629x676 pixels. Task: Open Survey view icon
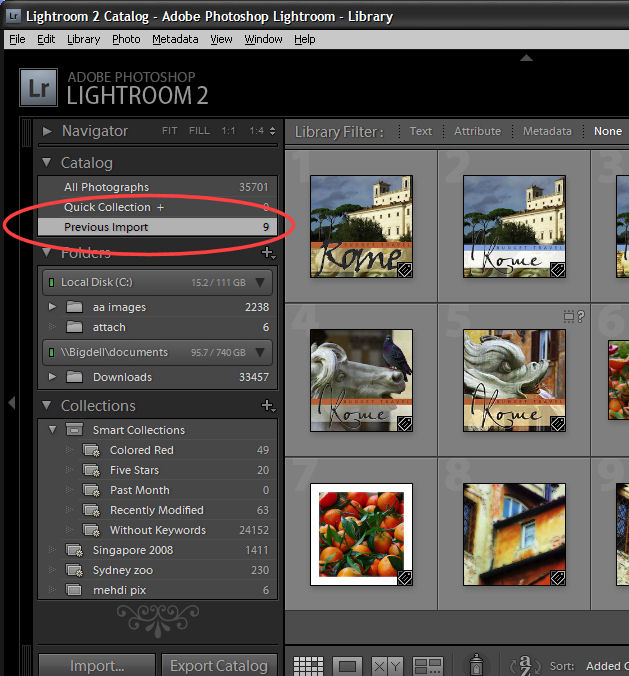click(427, 666)
